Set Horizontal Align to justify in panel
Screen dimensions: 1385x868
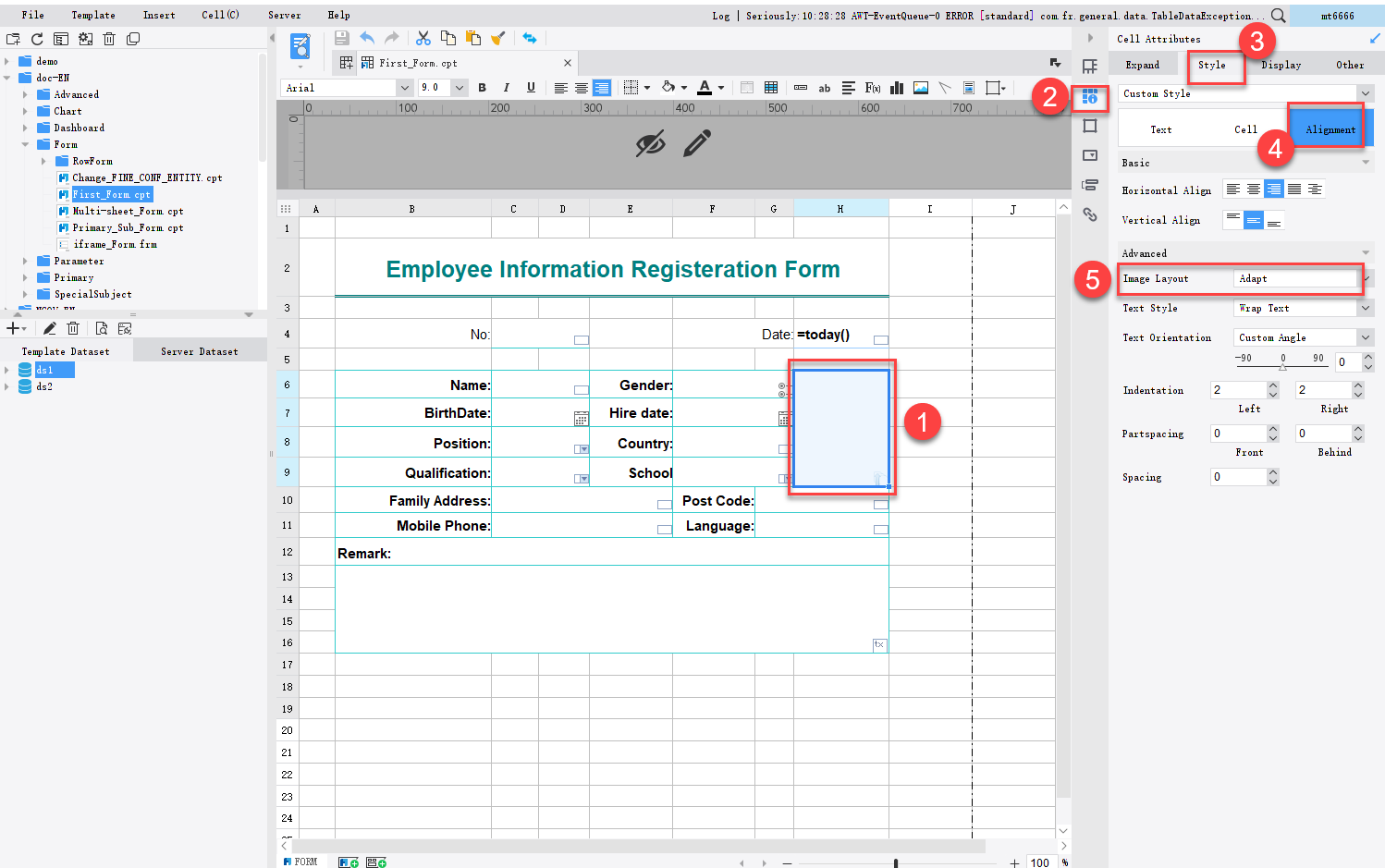click(x=1294, y=189)
